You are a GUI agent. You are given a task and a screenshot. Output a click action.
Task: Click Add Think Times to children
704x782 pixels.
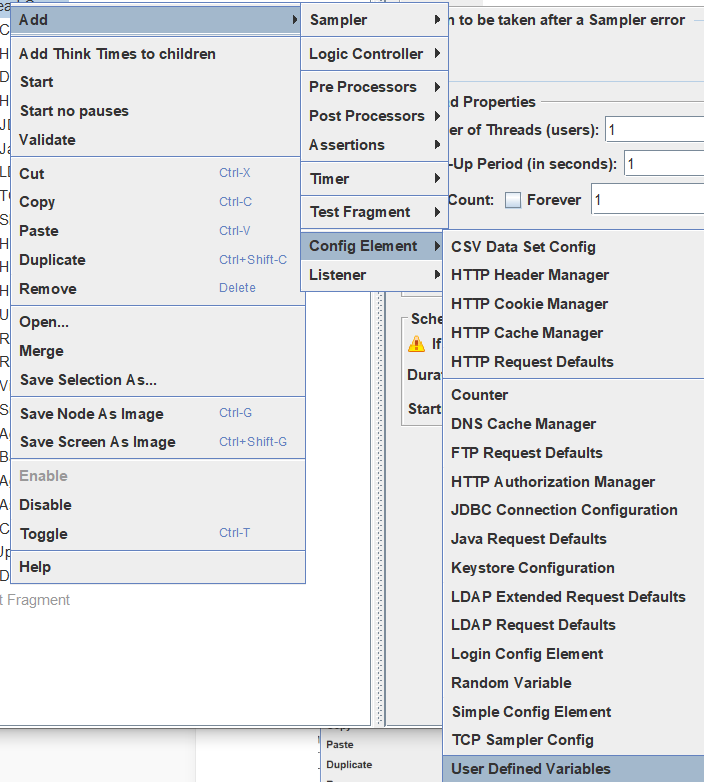point(158,54)
